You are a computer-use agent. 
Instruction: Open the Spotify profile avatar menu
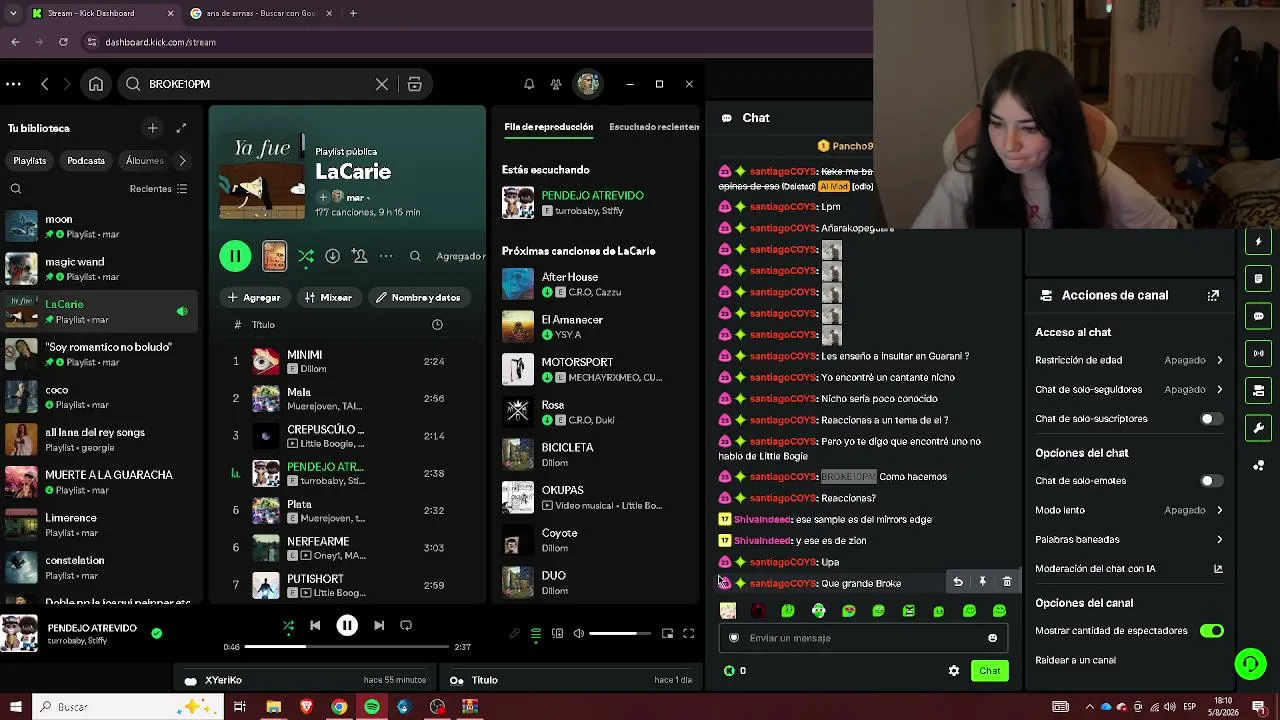(x=588, y=84)
